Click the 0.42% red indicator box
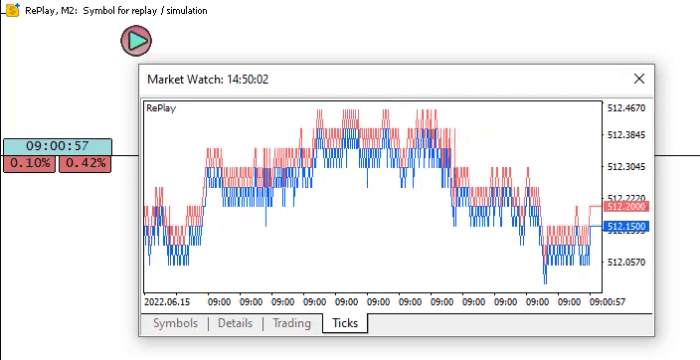 [85, 163]
